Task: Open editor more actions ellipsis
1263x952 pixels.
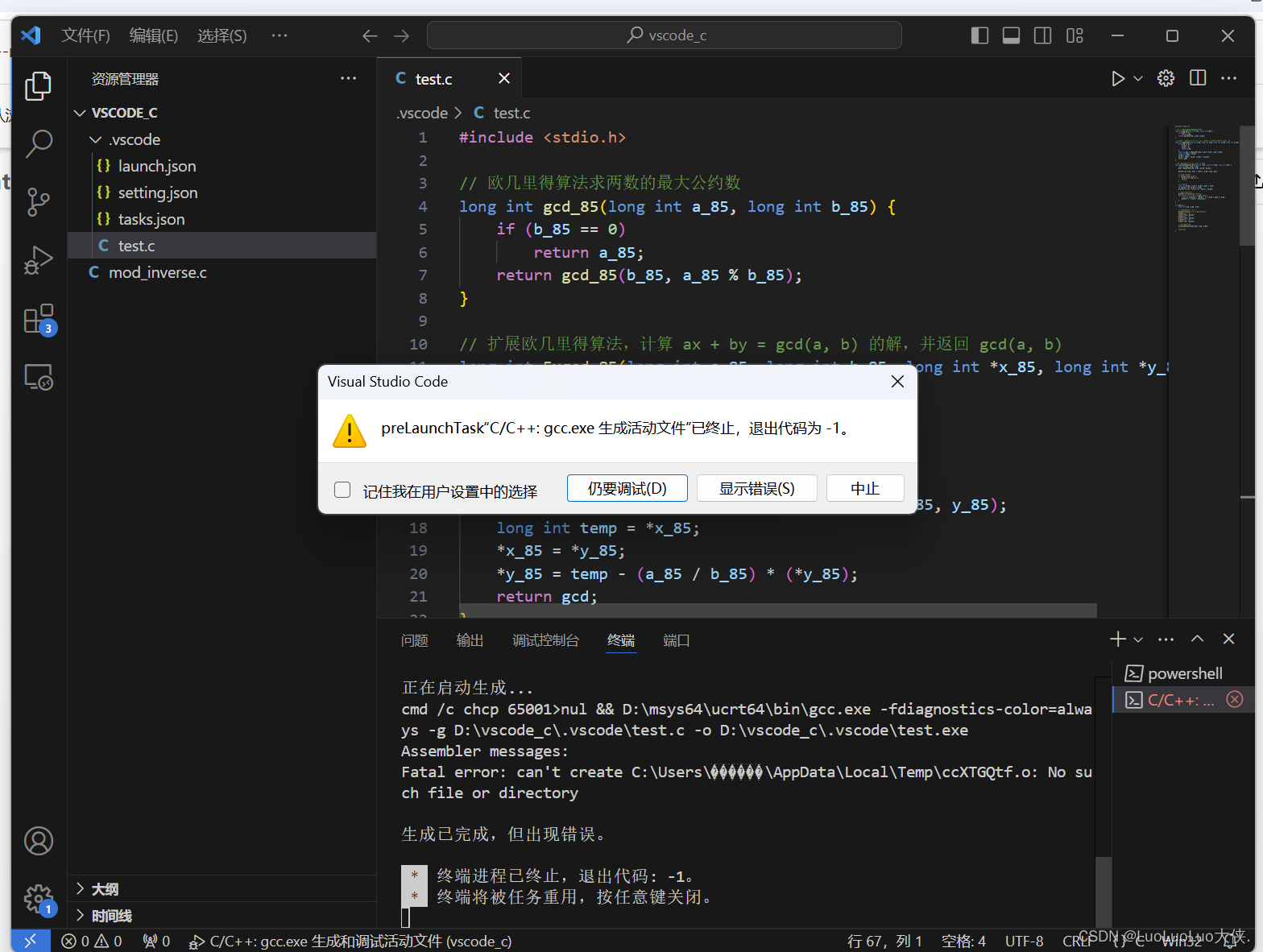Action: (x=1228, y=78)
